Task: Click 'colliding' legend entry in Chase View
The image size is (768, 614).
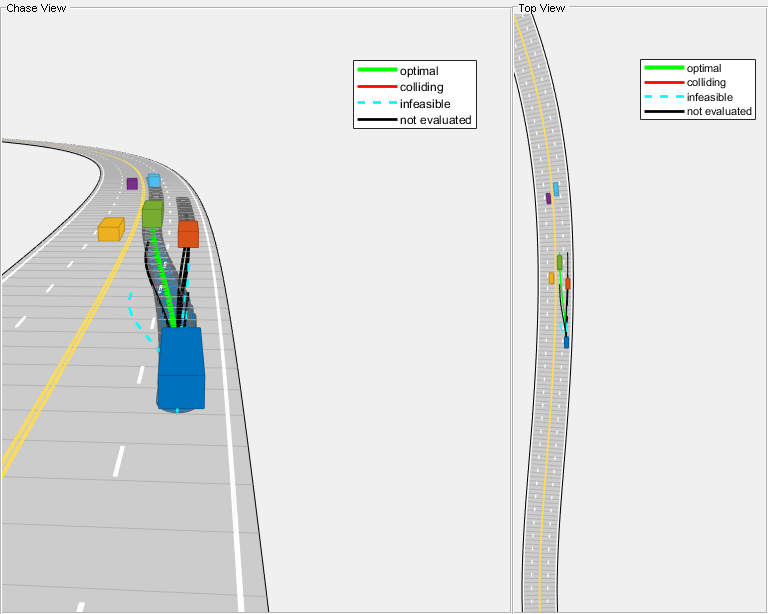Action: [421, 87]
